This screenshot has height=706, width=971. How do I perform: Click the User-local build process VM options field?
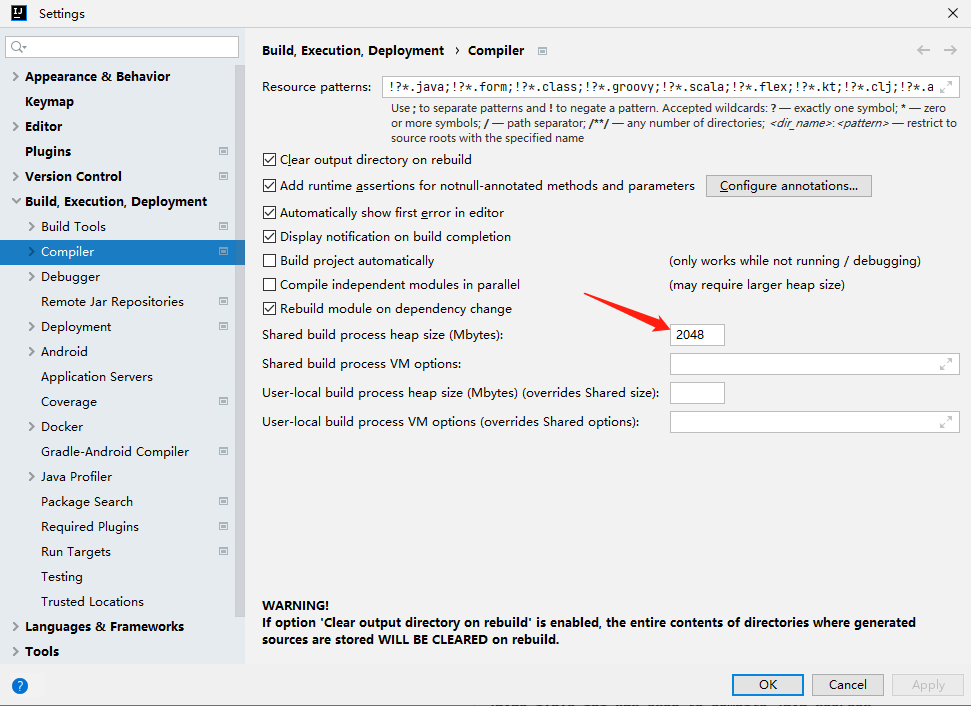point(815,422)
